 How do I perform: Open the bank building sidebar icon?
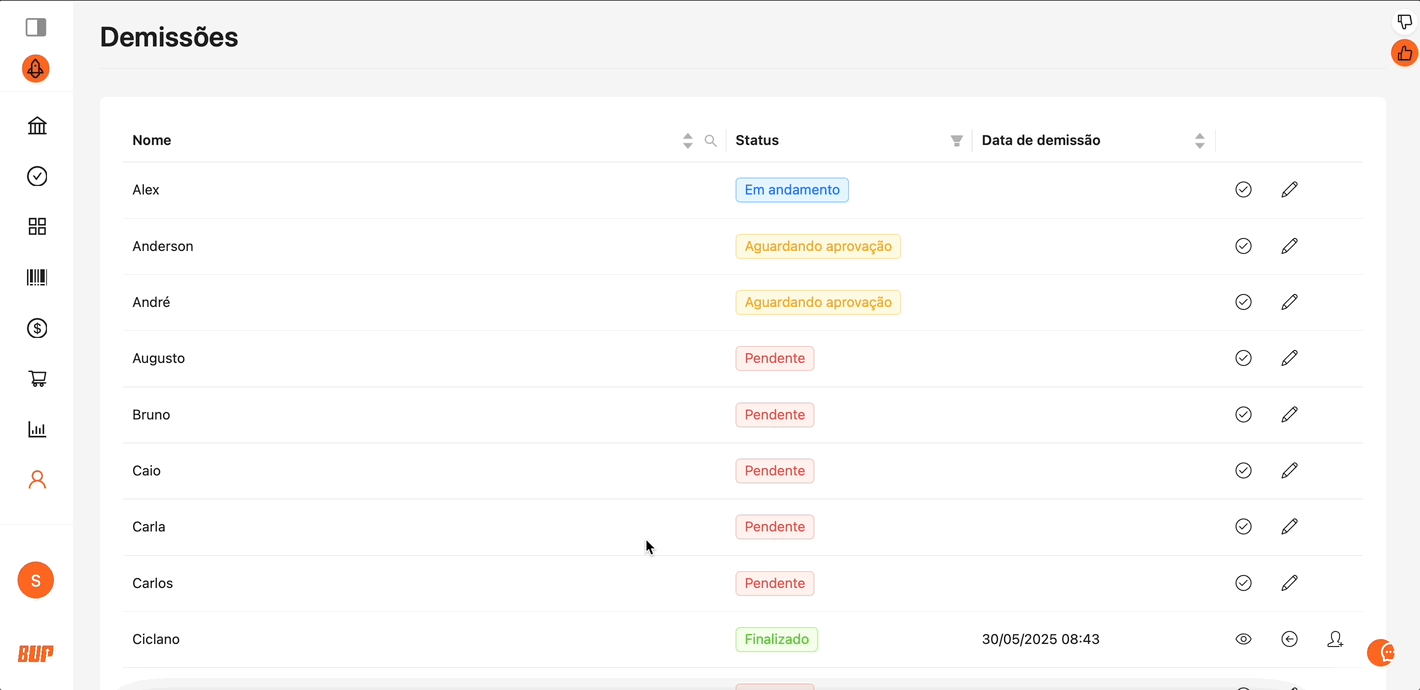[37, 125]
